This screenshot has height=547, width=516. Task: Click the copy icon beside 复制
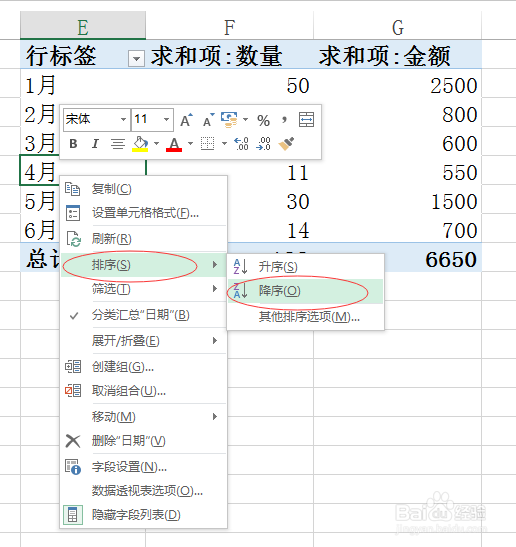(73, 189)
